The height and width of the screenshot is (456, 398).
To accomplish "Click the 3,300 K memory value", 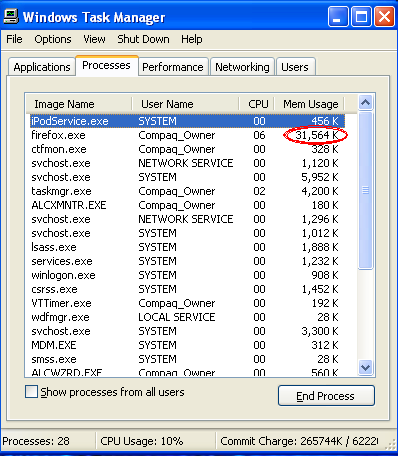I will click(x=320, y=331).
